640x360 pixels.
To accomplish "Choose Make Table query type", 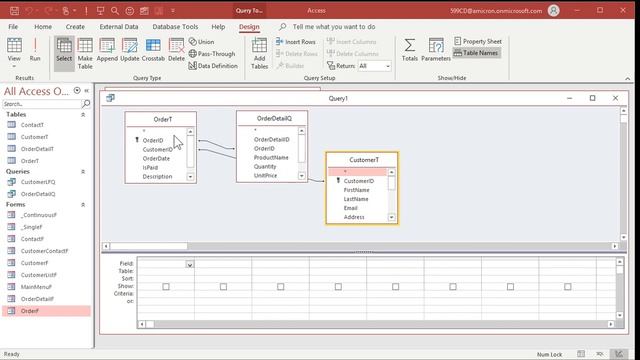I will click(85, 53).
